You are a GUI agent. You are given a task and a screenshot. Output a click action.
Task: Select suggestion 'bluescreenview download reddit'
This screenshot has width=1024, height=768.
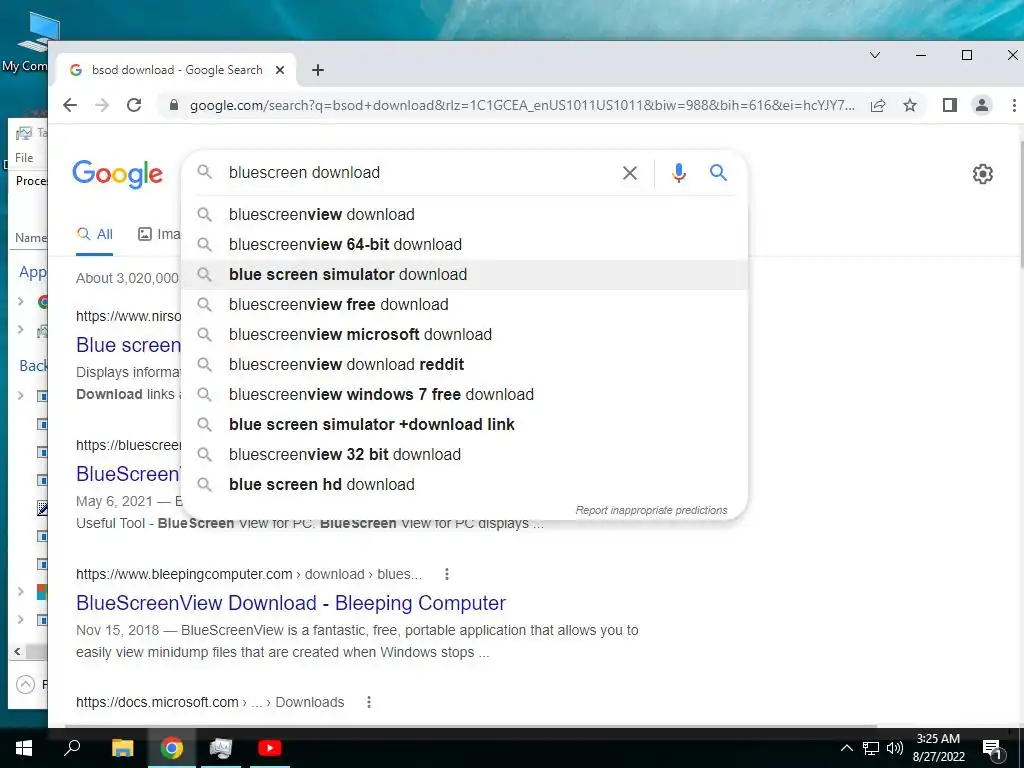click(464, 364)
